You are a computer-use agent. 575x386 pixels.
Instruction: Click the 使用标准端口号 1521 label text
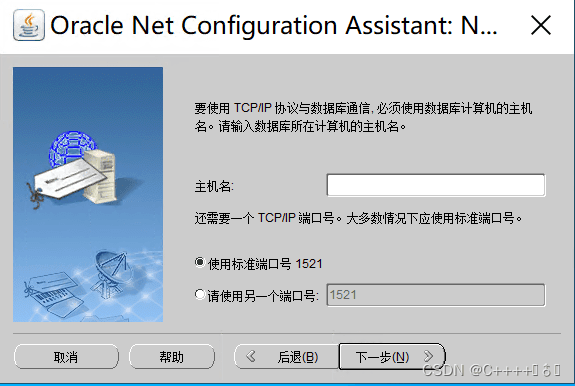point(265,264)
